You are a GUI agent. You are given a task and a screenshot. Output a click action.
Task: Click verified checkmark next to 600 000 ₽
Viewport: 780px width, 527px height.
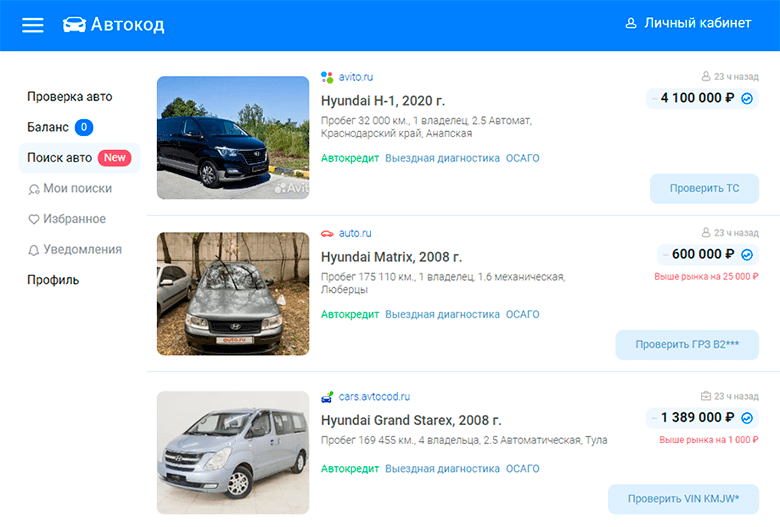747,255
